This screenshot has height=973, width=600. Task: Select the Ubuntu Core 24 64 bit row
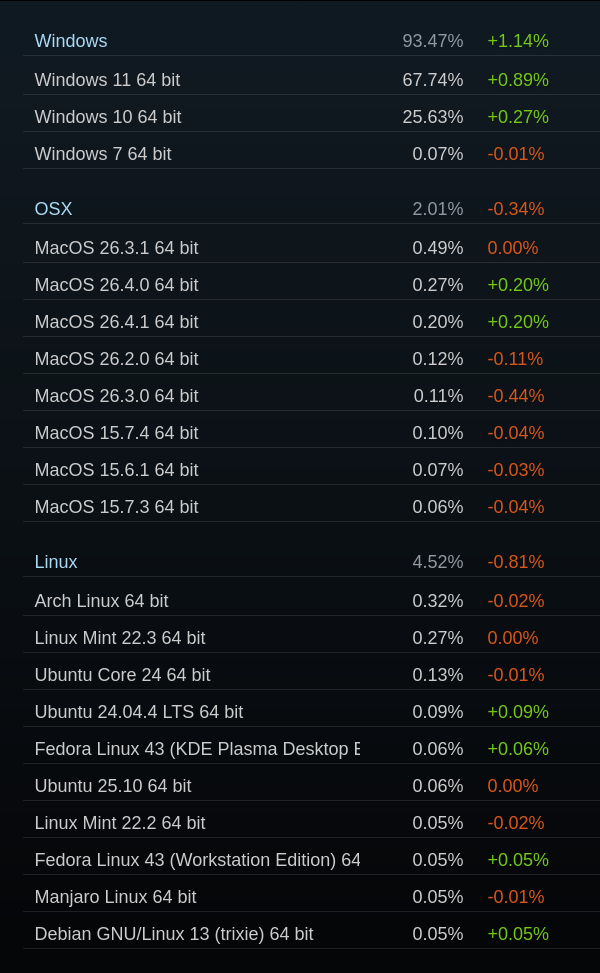[311, 675]
